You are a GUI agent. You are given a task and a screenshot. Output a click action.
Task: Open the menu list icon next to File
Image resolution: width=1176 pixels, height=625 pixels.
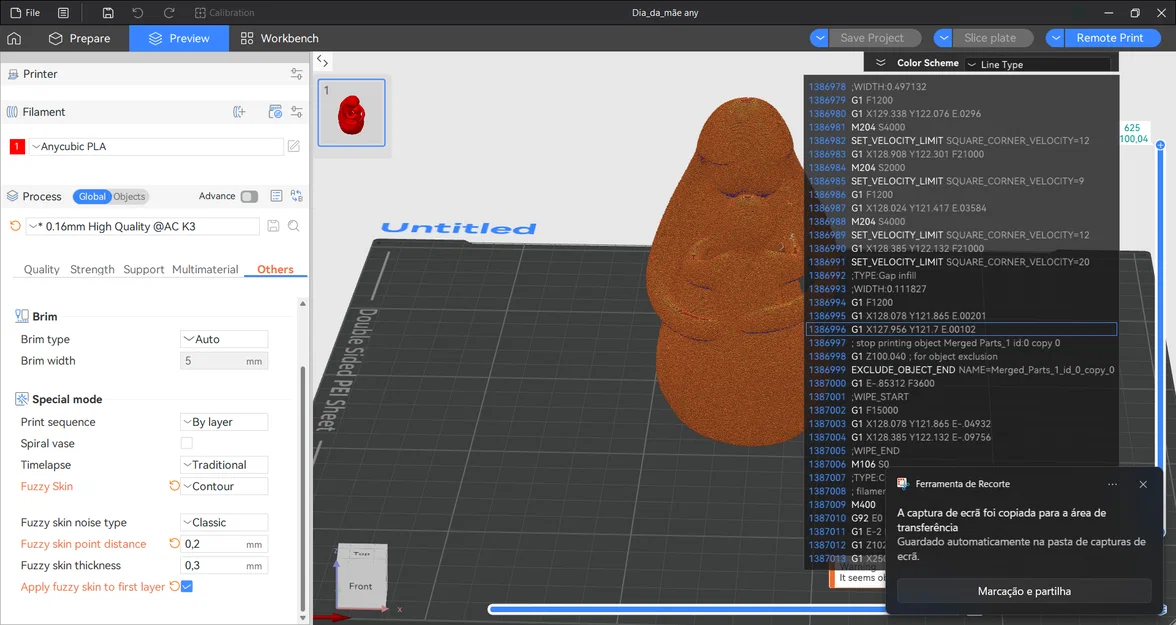[63, 13]
